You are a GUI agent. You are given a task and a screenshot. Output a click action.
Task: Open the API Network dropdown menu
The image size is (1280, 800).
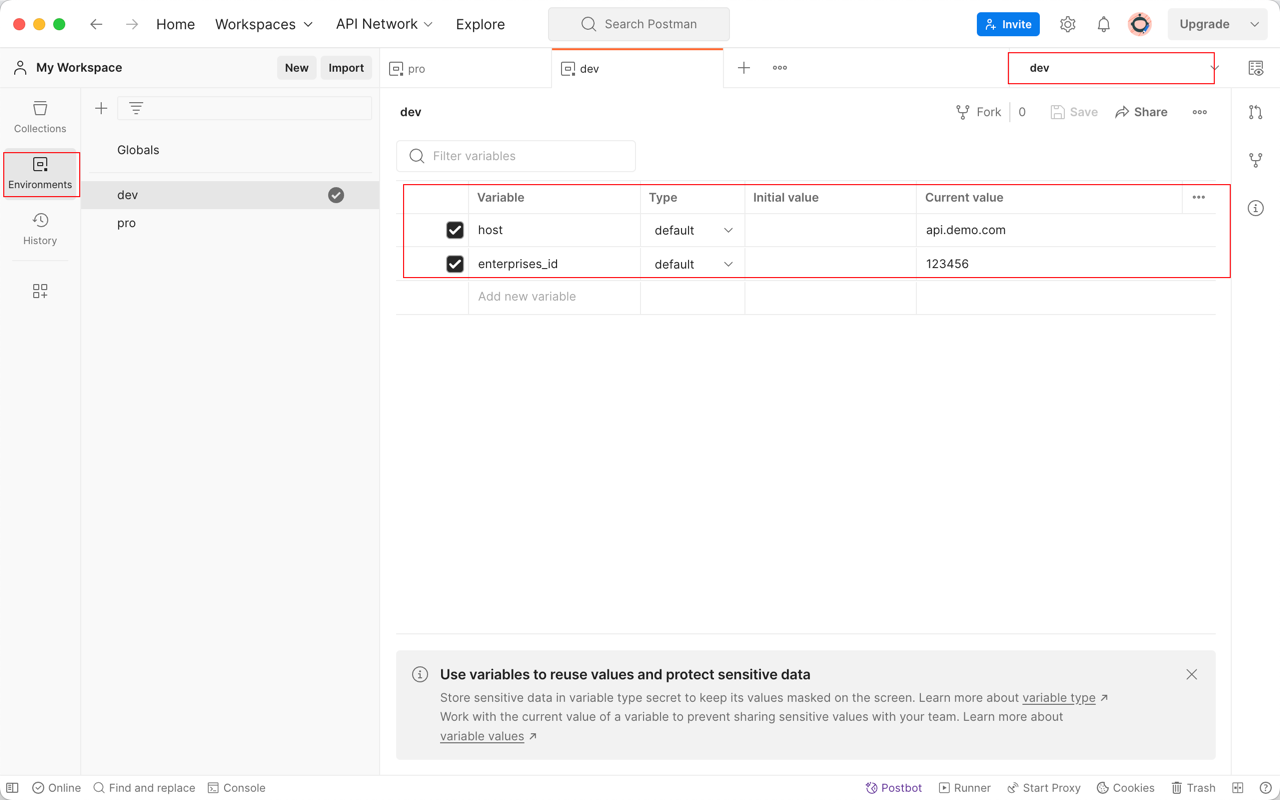point(384,24)
